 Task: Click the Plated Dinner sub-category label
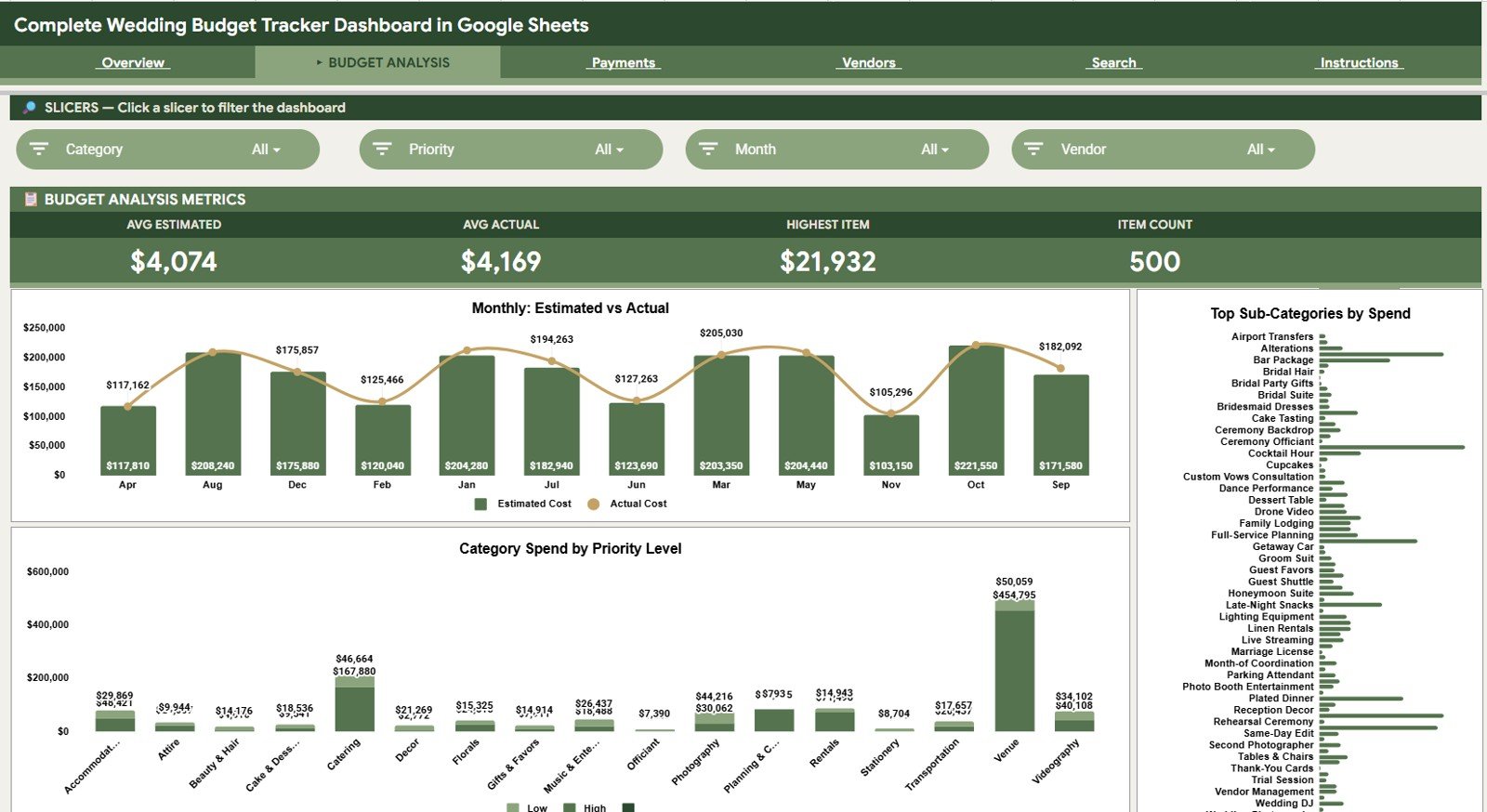tap(1282, 699)
